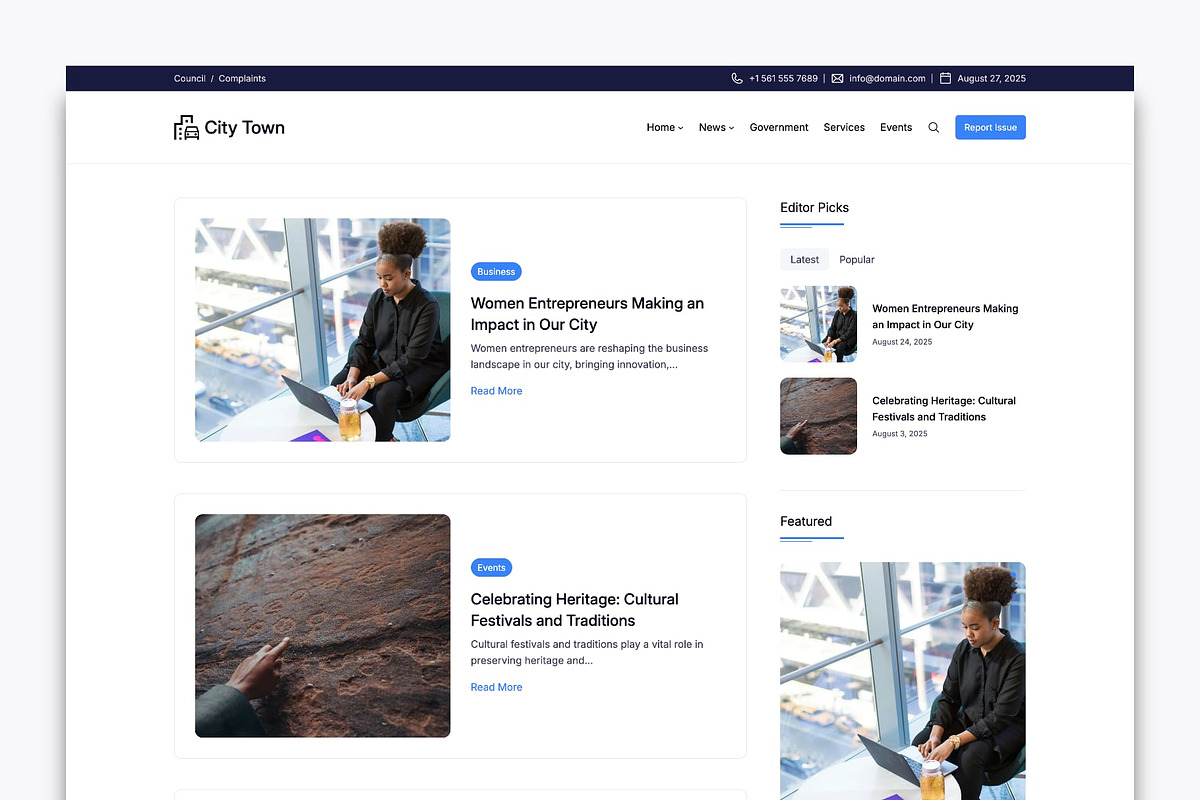This screenshot has width=1200, height=800.
Task: Click the City Town site title
Action: 245,128
